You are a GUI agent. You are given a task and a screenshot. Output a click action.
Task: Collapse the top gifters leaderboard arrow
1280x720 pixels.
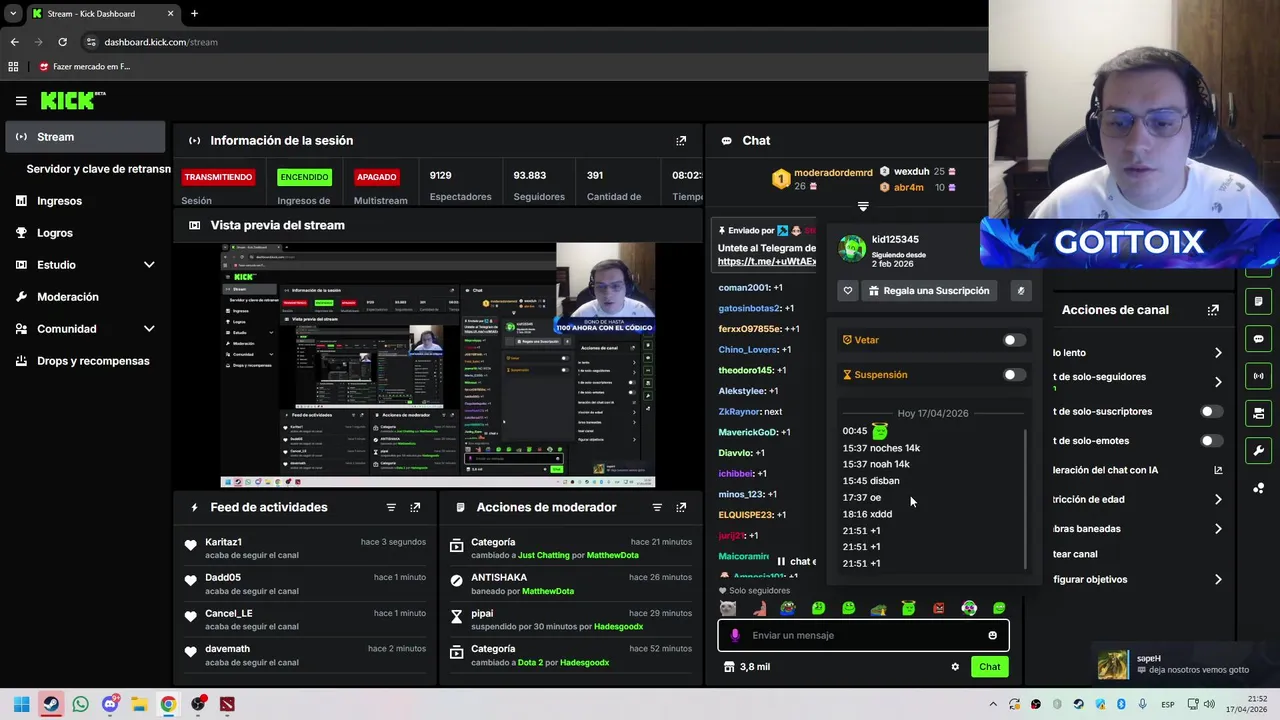(x=863, y=207)
